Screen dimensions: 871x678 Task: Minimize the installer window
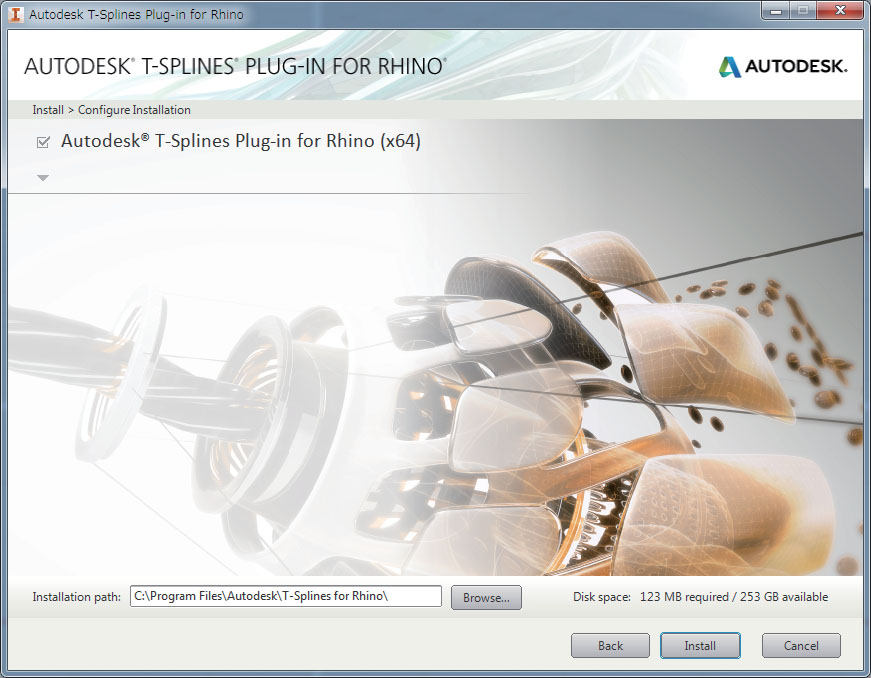776,11
